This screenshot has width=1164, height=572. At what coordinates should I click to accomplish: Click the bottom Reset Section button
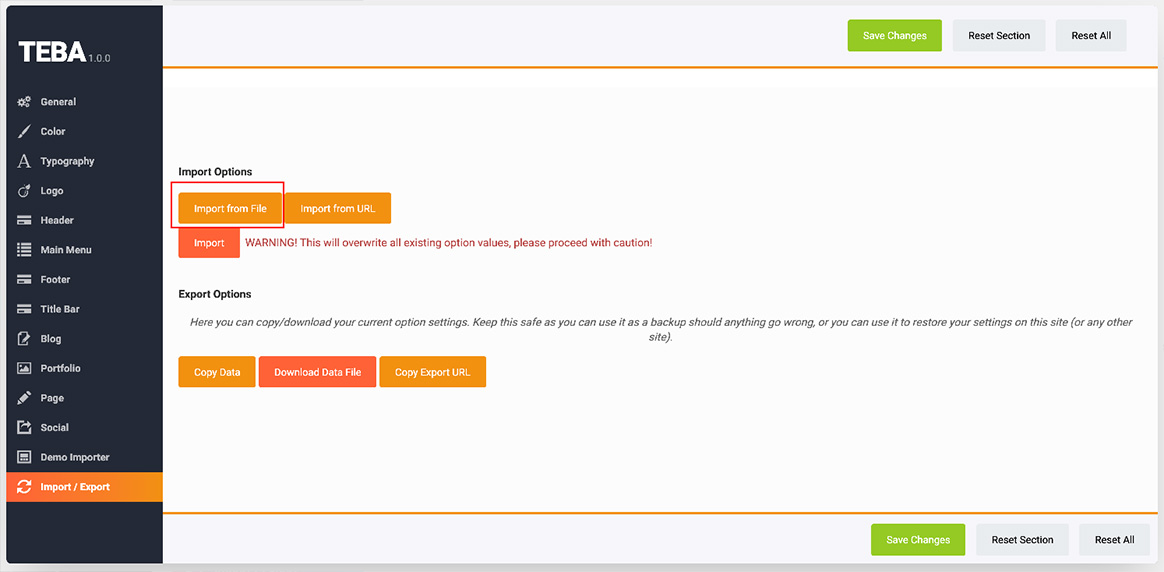coord(1022,539)
